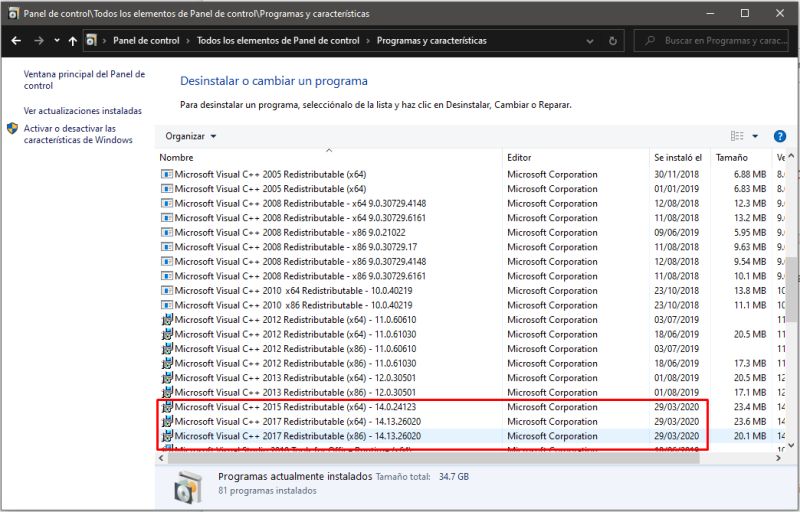Click Todos los elementos de Panel de control breadcrumb
This screenshot has height=512, width=800.
tap(278, 41)
